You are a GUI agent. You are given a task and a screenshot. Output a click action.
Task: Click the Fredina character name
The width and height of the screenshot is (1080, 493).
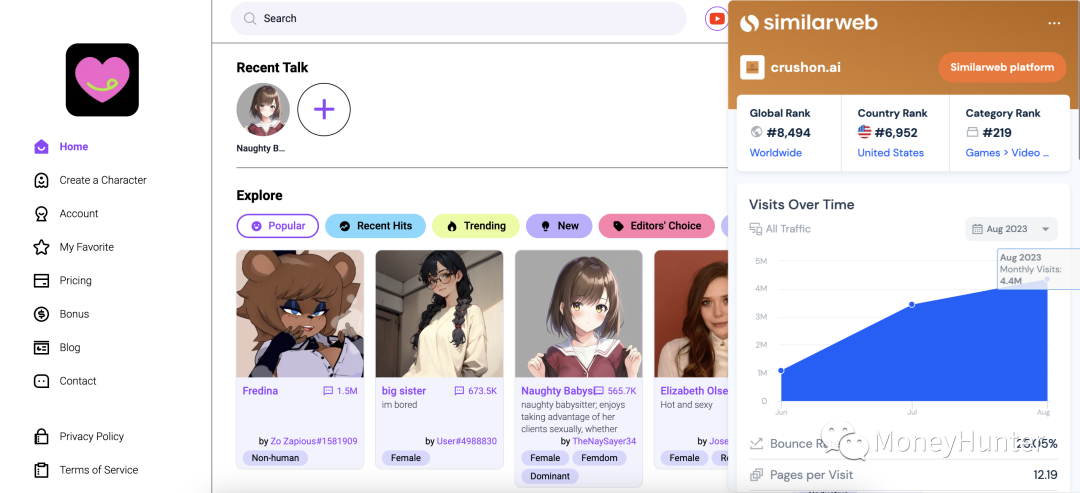coord(260,391)
